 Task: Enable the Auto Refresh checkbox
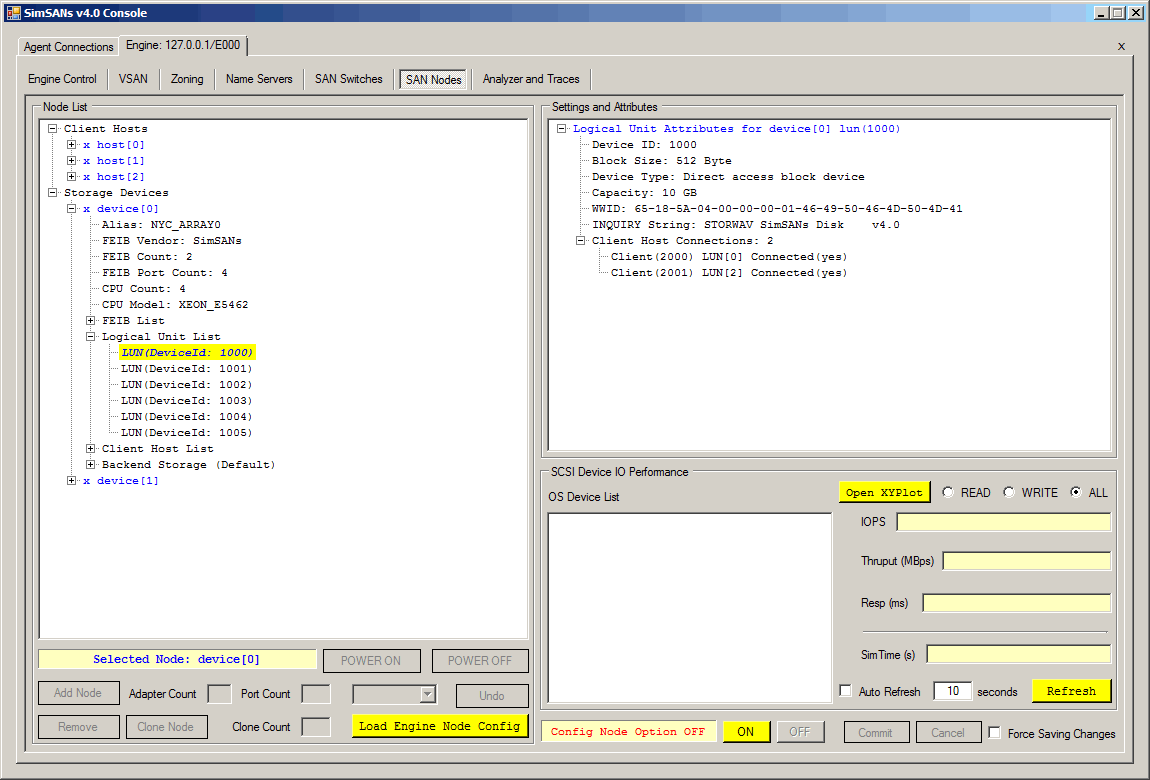[x=846, y=691]
